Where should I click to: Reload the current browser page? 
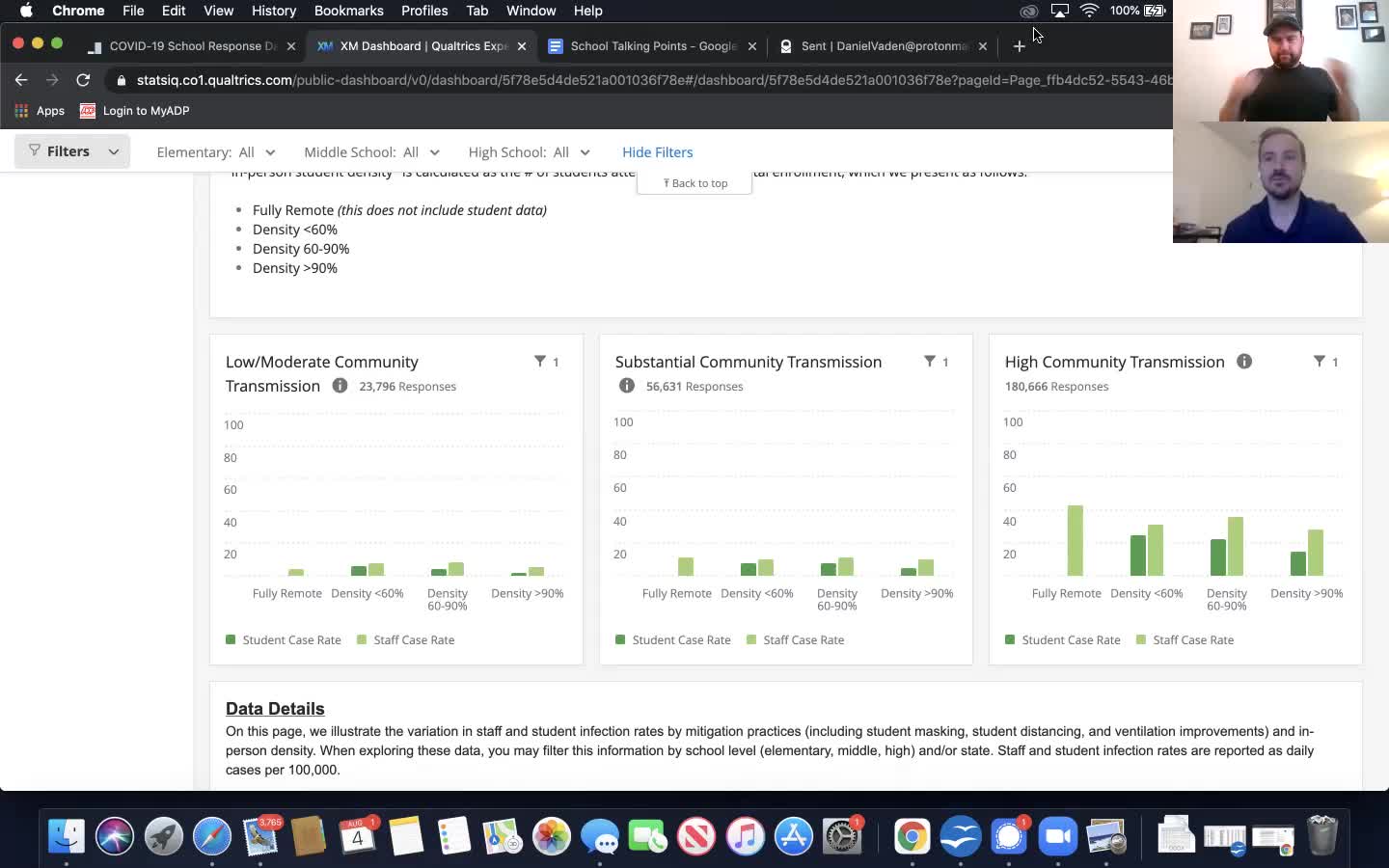pyautogui.click(x=83, y=80)
